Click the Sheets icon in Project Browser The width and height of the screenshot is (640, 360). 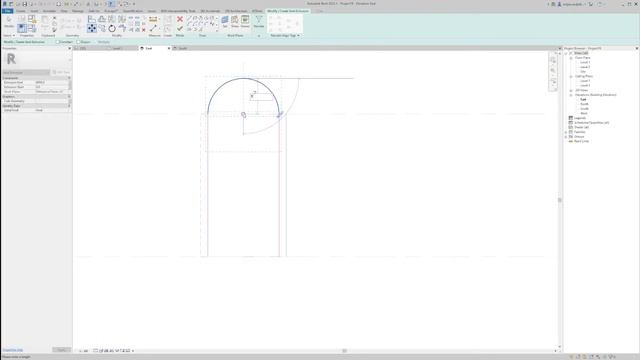pos(571,127)
